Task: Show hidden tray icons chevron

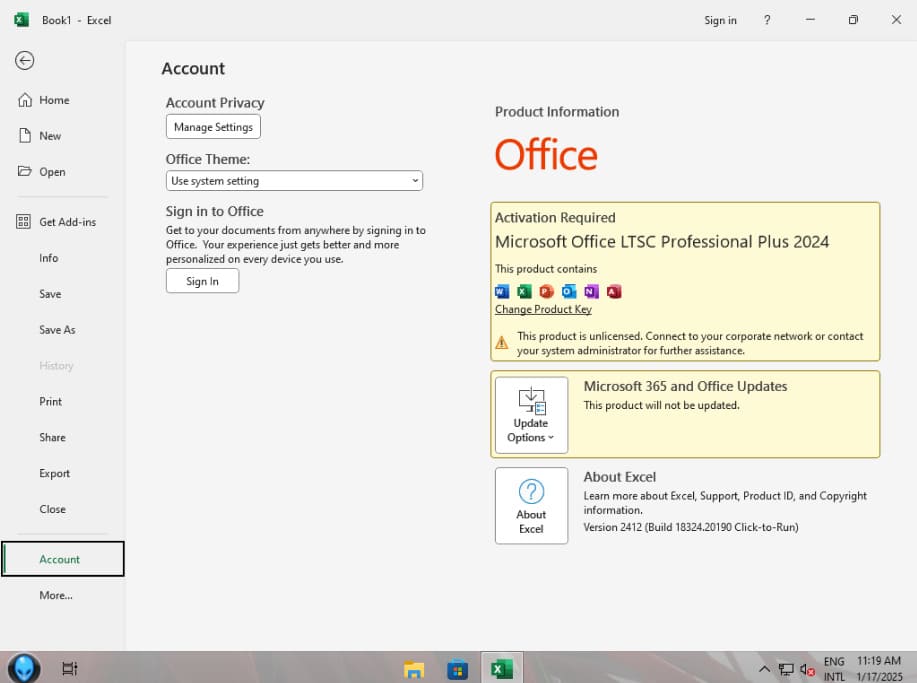Action: pyautogui.click(x=764, y=668)
